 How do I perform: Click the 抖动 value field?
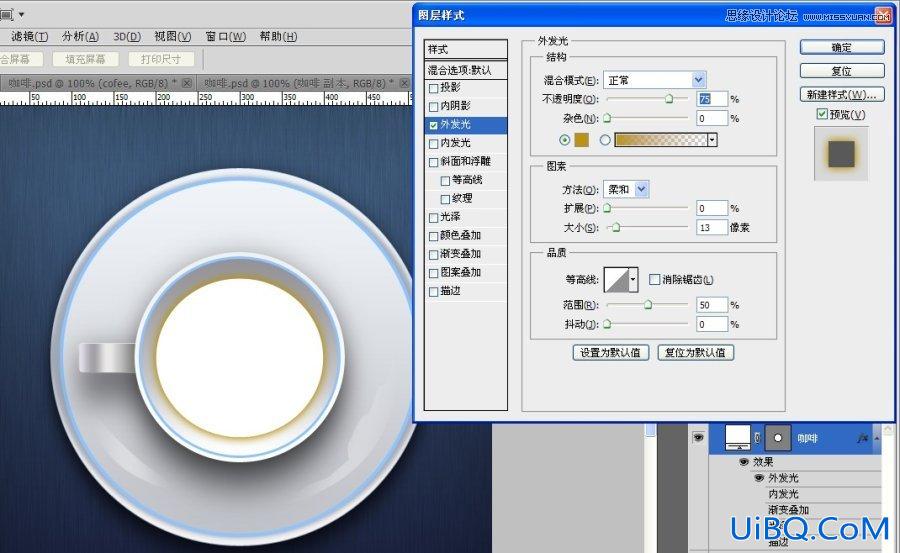click(712, 324)
